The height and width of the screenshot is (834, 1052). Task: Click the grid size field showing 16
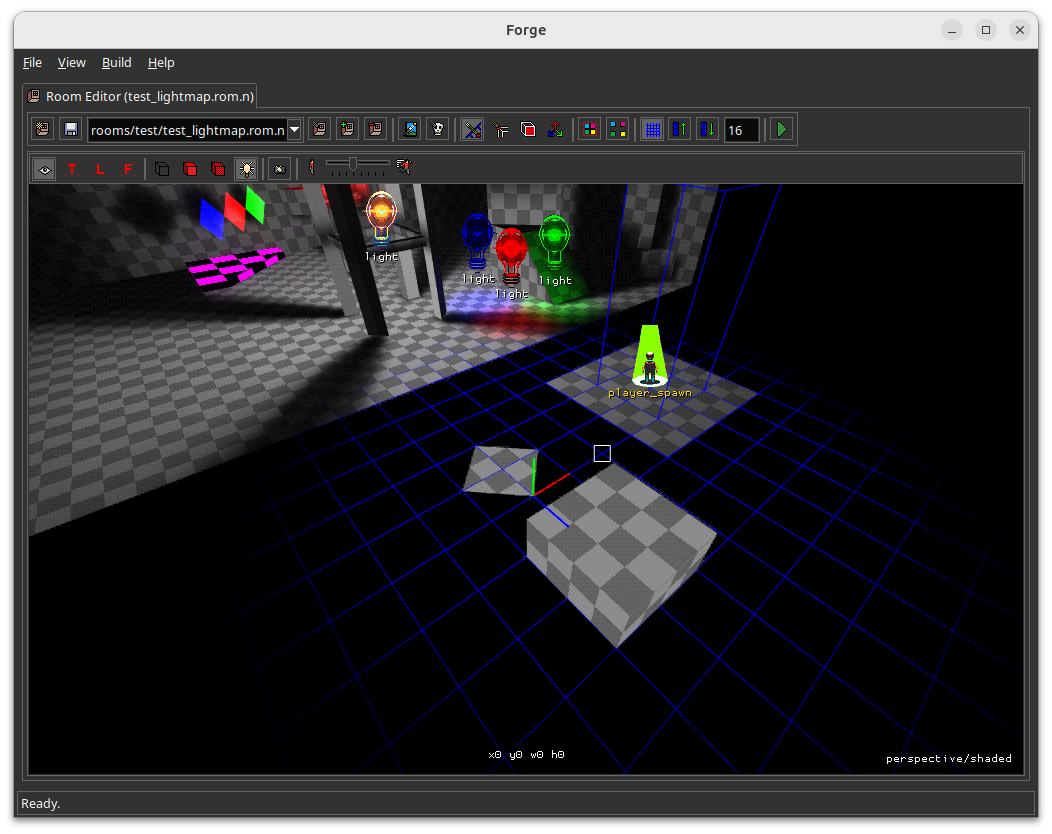tap(741, 129)
